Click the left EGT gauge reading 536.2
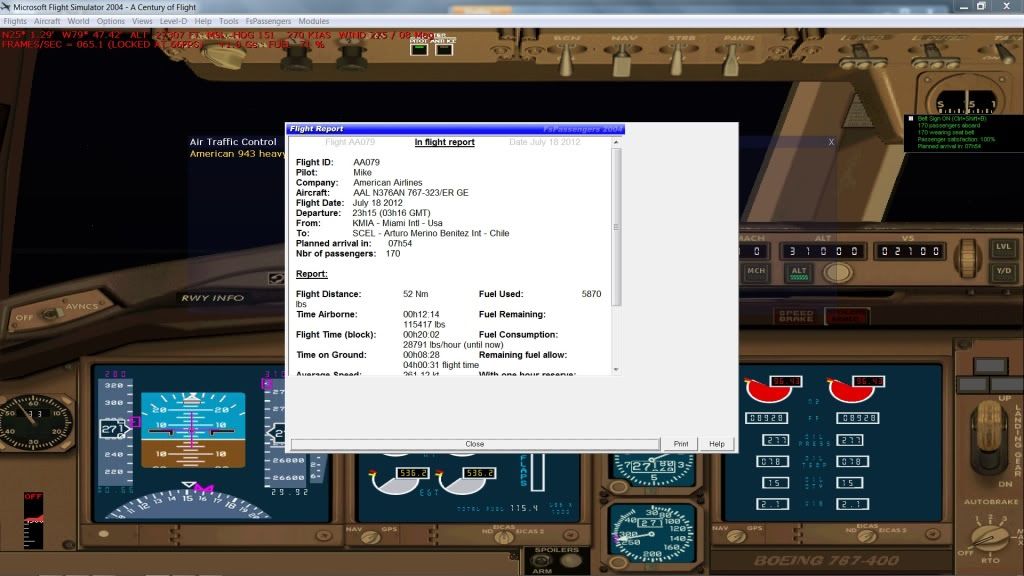 (x=398, y=482)
